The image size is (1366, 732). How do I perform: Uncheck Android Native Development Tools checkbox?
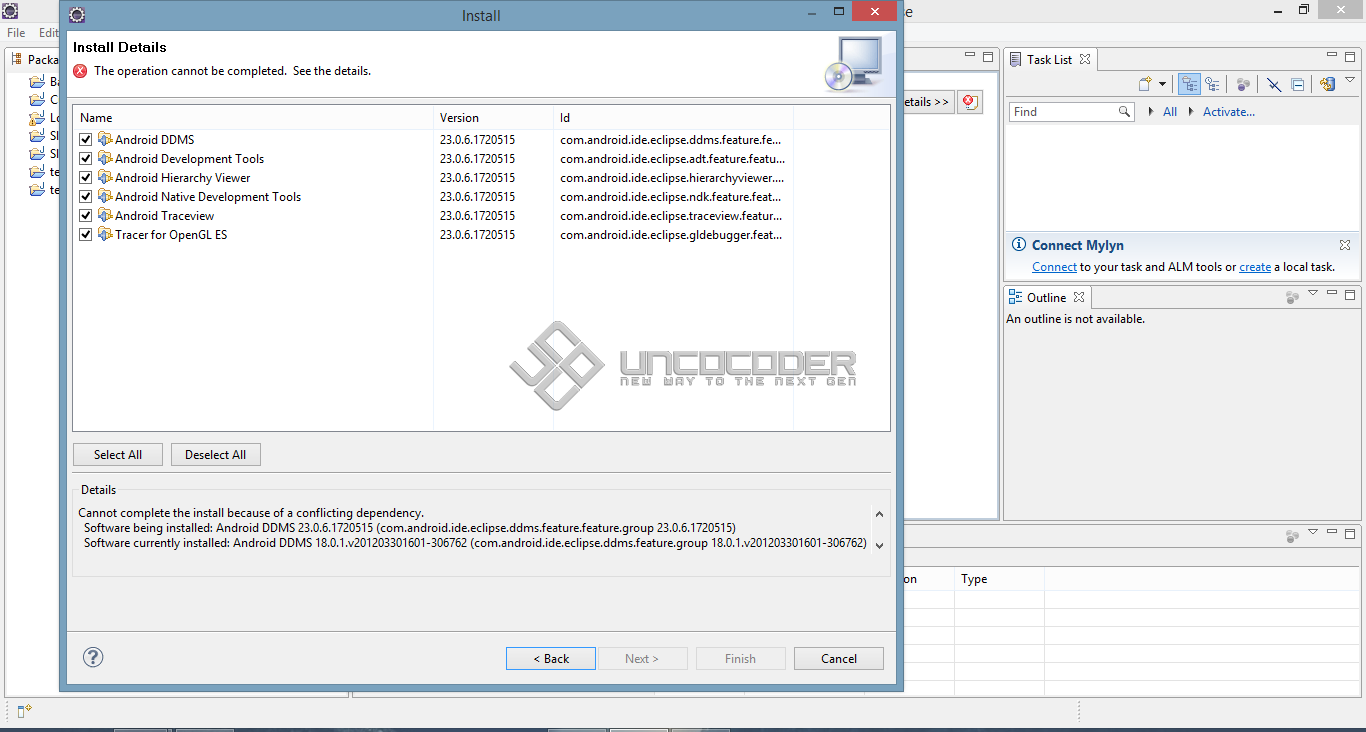pos(86,197)
